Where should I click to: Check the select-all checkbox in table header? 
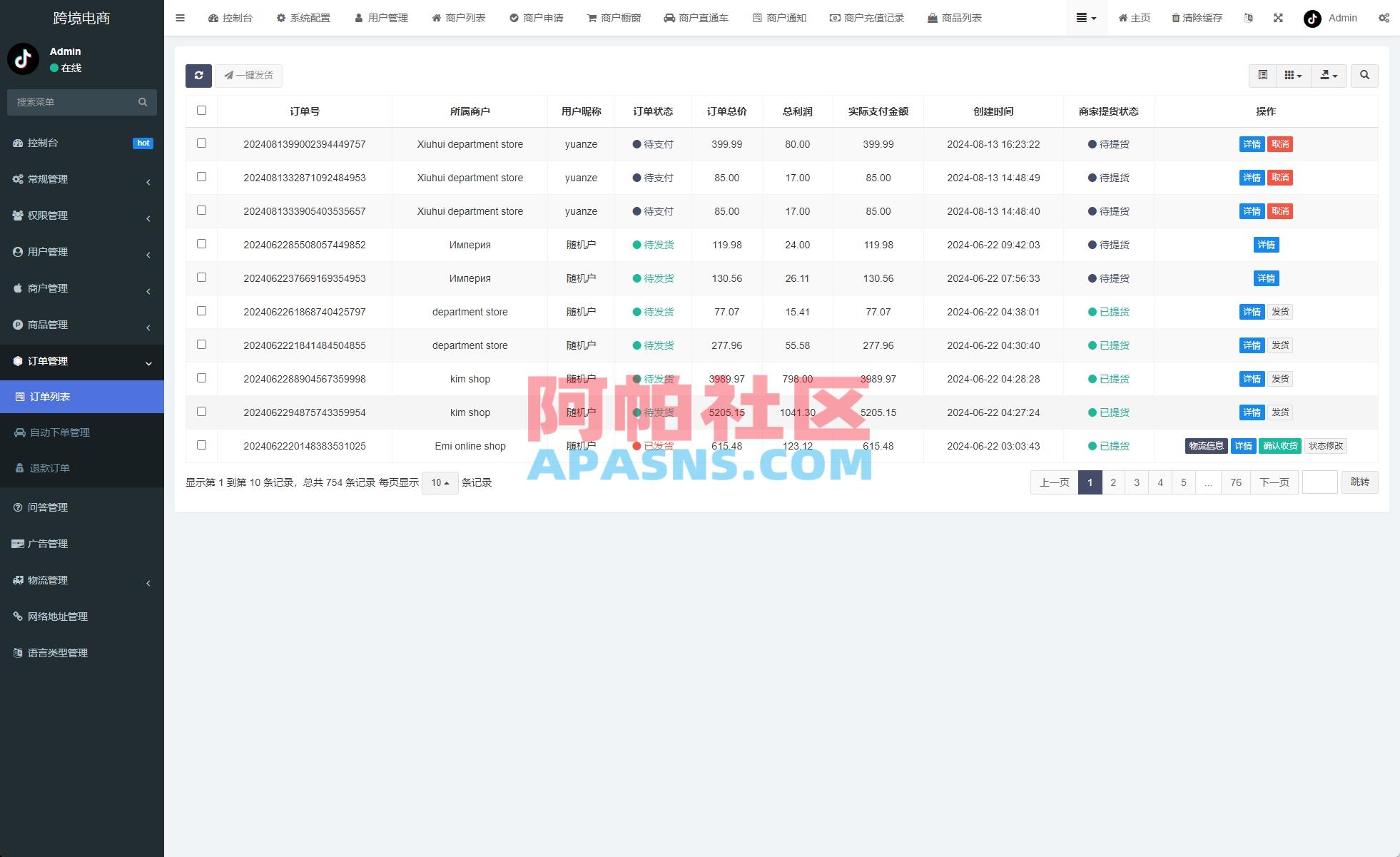(202, 111)
